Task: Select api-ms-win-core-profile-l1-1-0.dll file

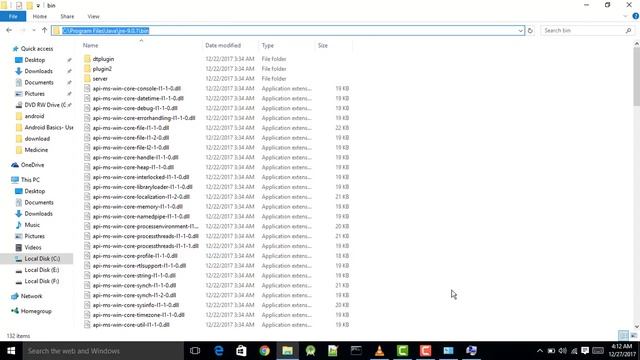Action: tap(135, 256)
